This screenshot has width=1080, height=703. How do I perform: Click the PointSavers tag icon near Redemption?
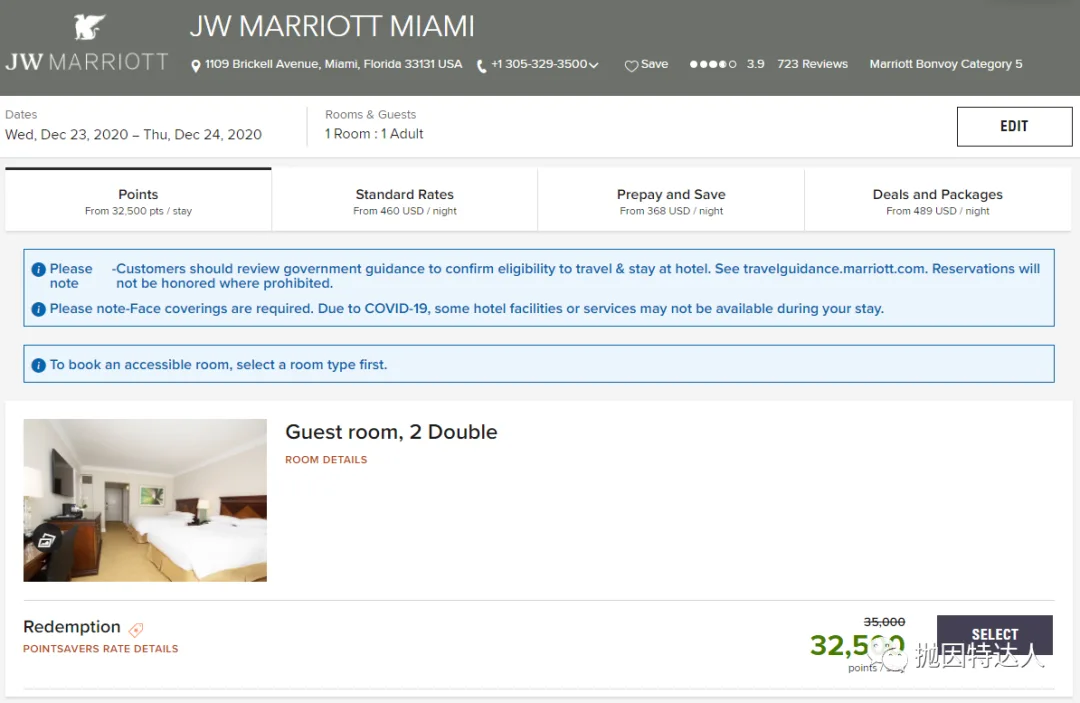tap(136, 629)
